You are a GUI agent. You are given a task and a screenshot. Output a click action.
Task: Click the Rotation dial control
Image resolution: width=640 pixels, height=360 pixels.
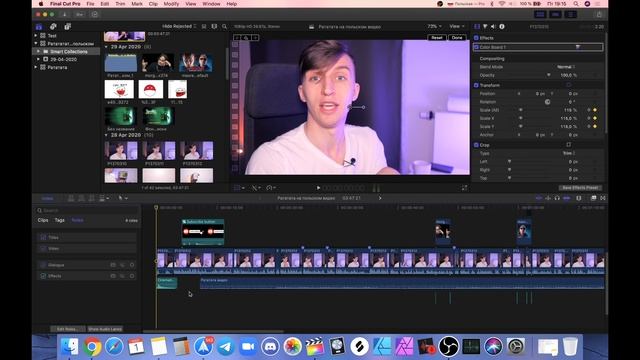pos(547,102)
